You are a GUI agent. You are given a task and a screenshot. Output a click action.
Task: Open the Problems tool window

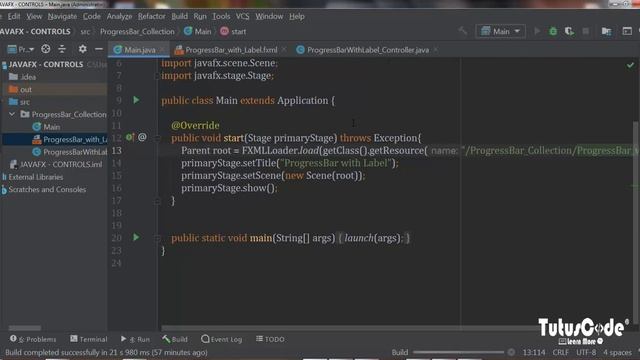33,339
